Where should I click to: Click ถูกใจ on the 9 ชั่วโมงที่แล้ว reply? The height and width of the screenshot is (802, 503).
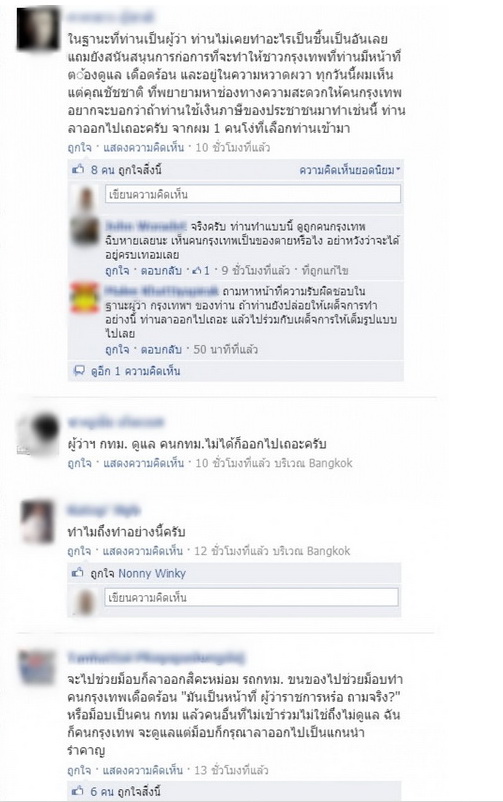point(117,270)
